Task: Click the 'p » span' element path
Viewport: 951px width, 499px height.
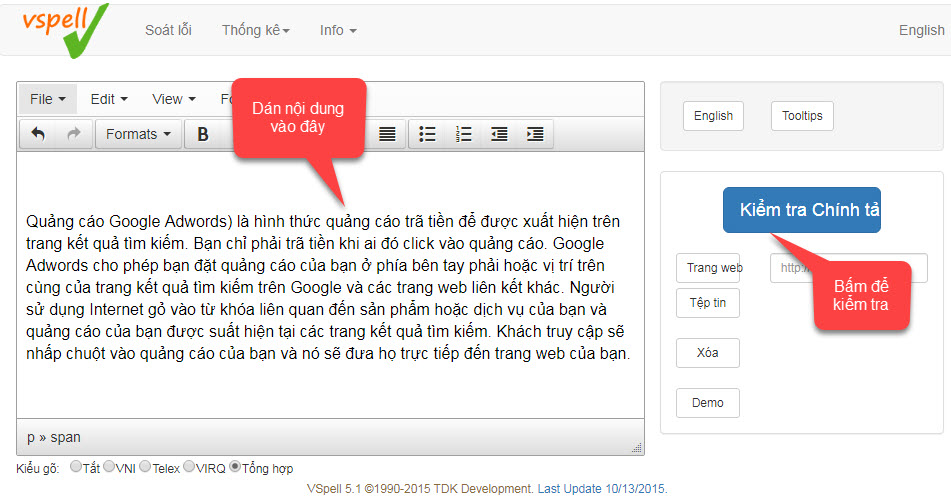Action: tap(54, 437)
